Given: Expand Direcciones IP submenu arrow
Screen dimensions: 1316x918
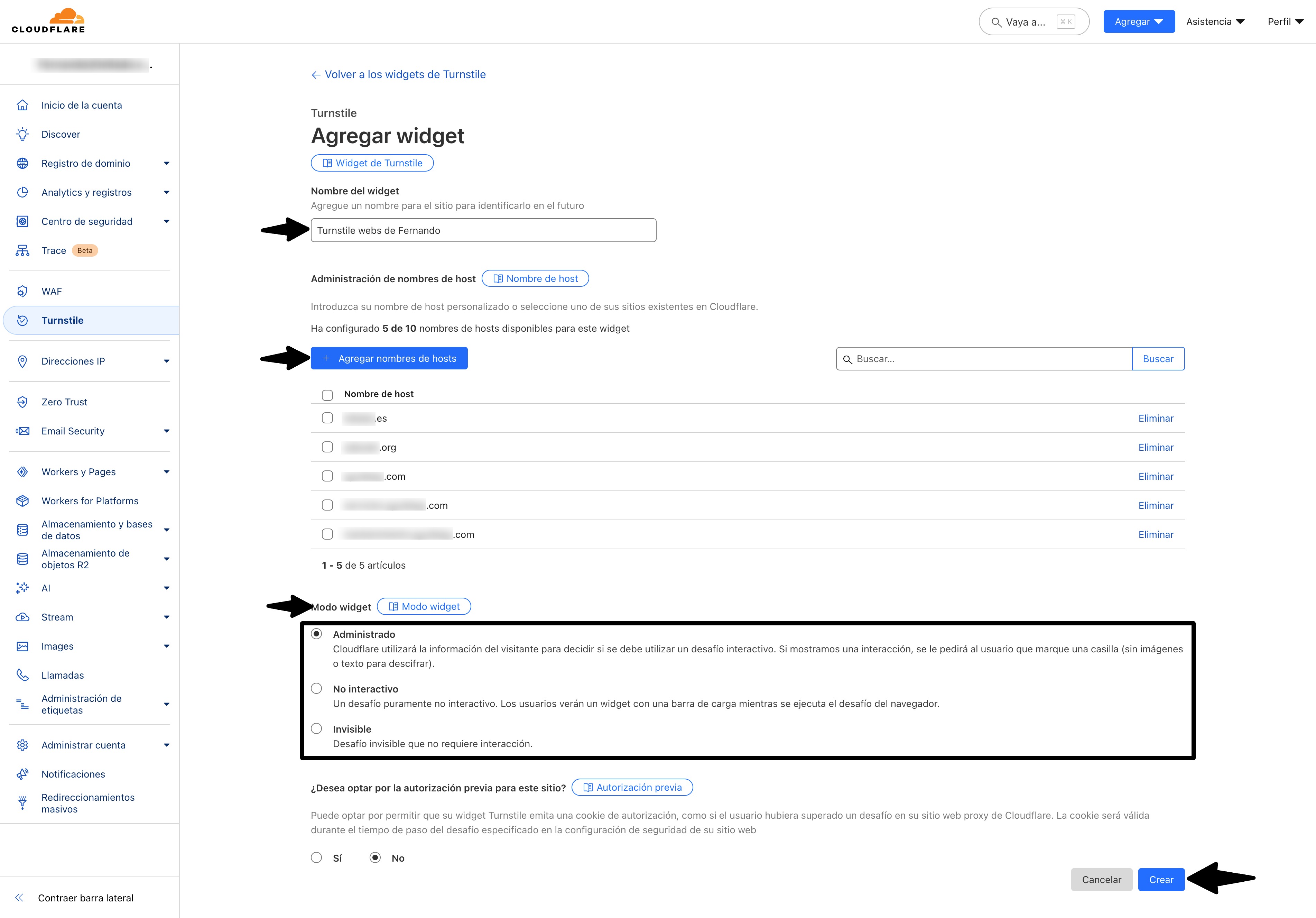Looking at the screenshot, I should point(167,361).
